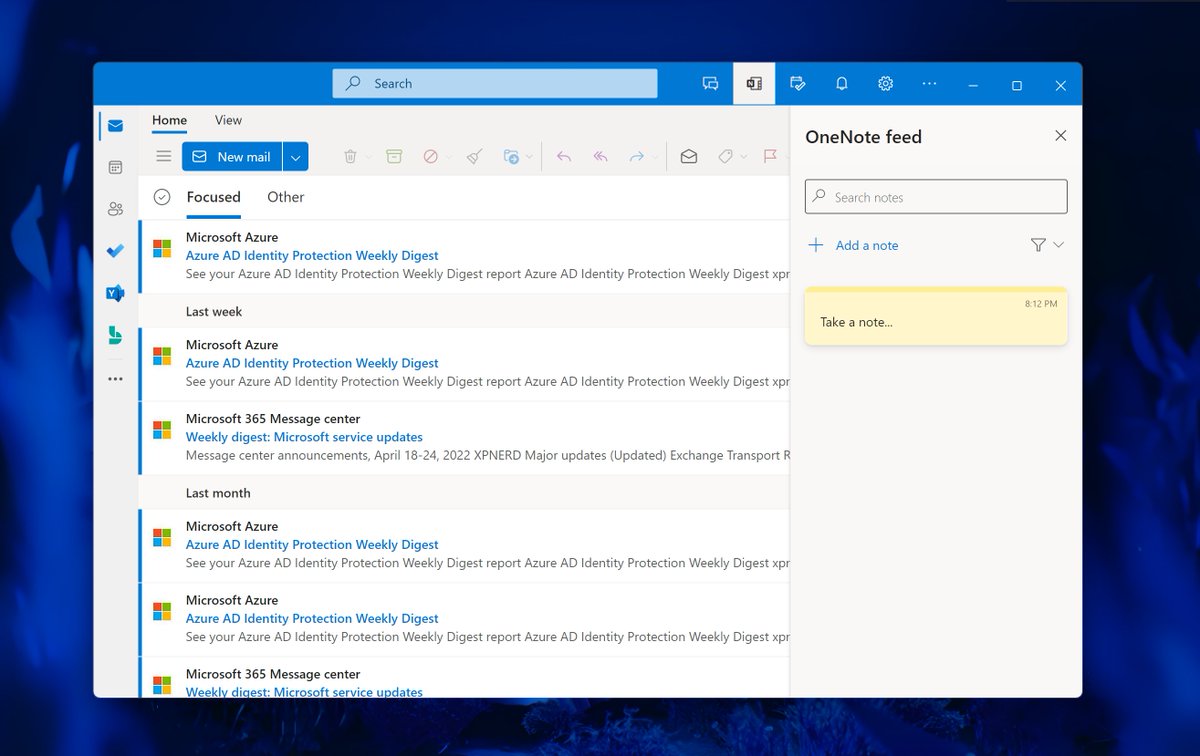Open topmost Azure AD Identity Protection Weekly Digest email

tap(465, 256)
